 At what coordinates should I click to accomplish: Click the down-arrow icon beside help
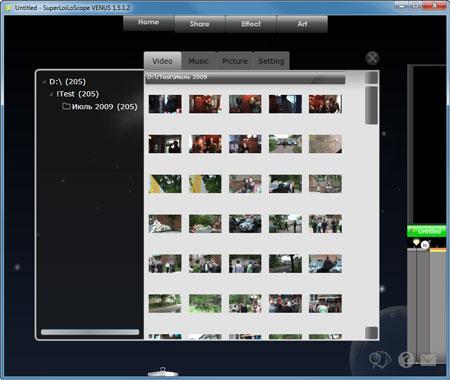(x=428, y=360)
